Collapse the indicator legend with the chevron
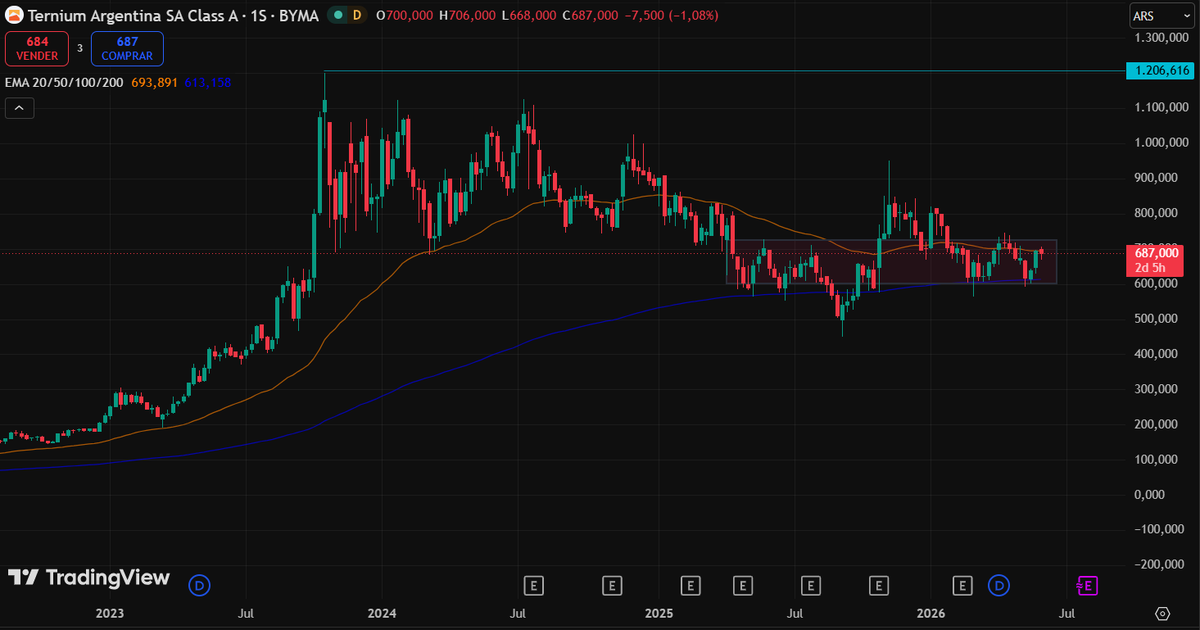Image resolution: width=1200 pixels, height=630 pixels. coord(19,109)
